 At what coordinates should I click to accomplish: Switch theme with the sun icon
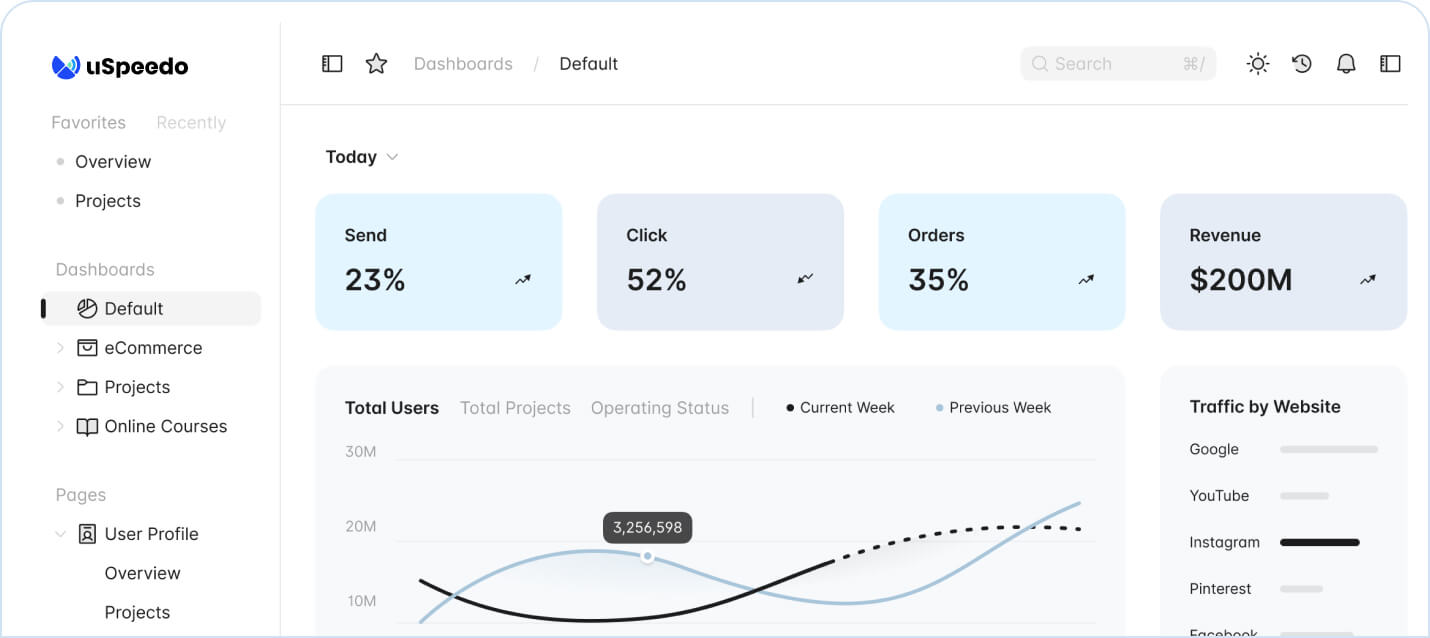[1258, 64]
